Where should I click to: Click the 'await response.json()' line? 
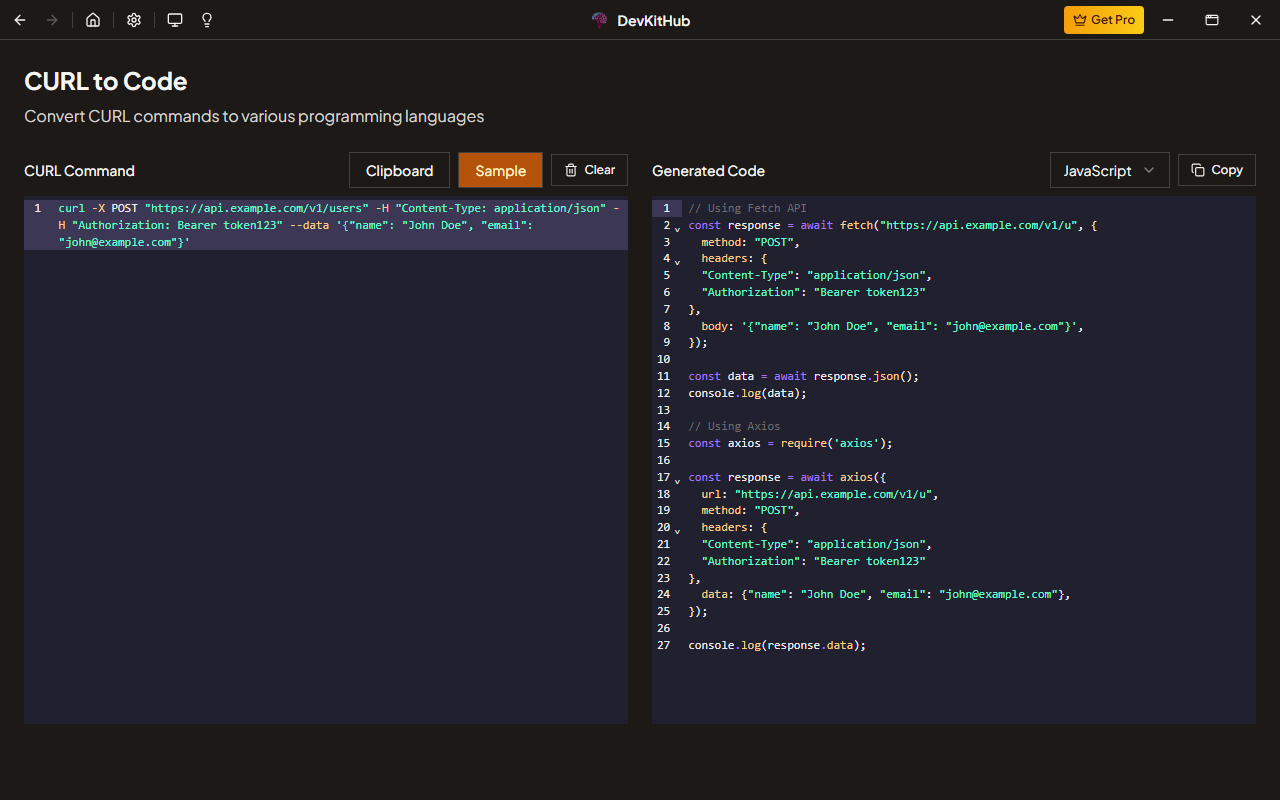tap(803, 376)
